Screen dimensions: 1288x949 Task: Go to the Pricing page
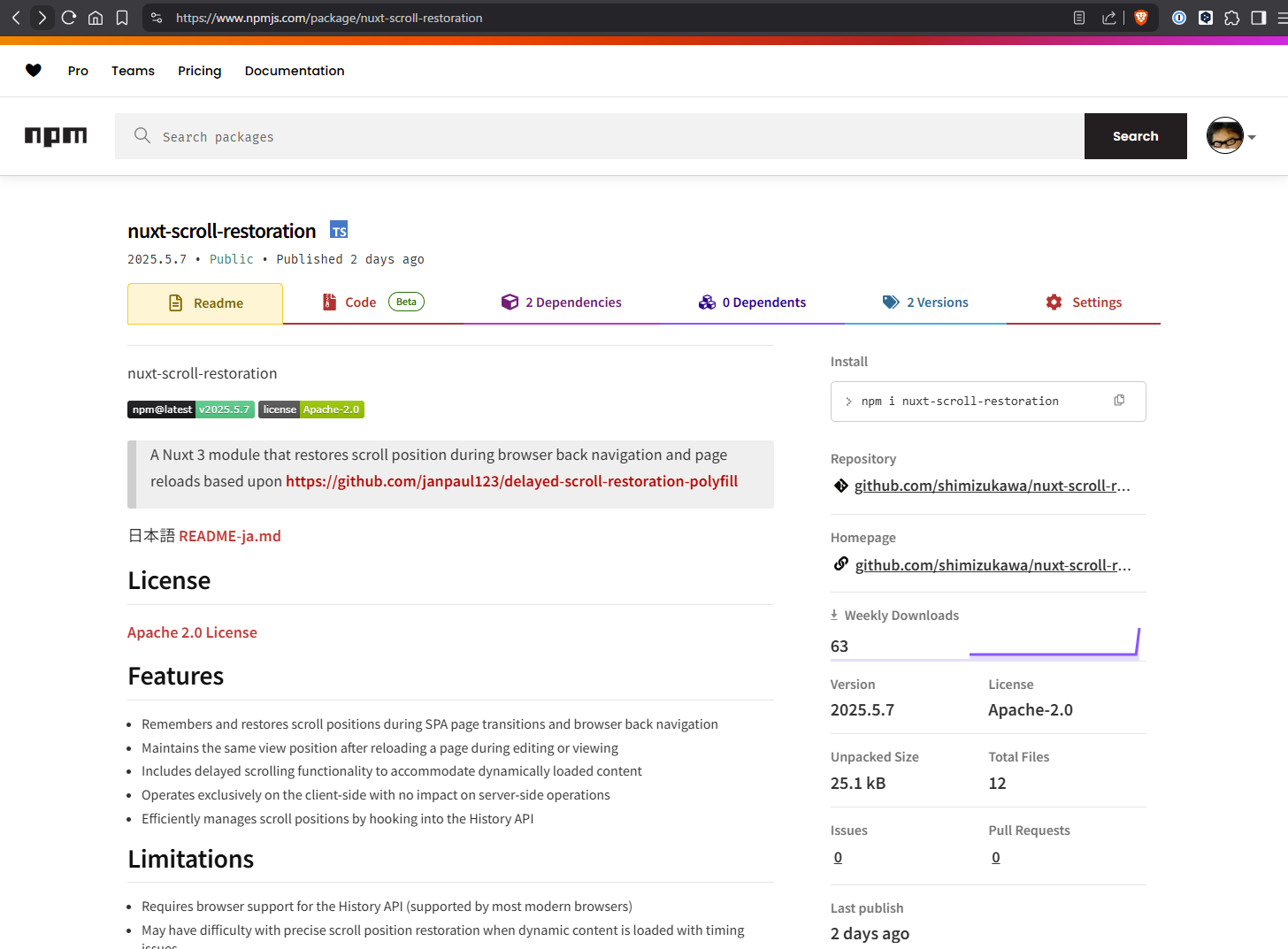click(200, 71)
